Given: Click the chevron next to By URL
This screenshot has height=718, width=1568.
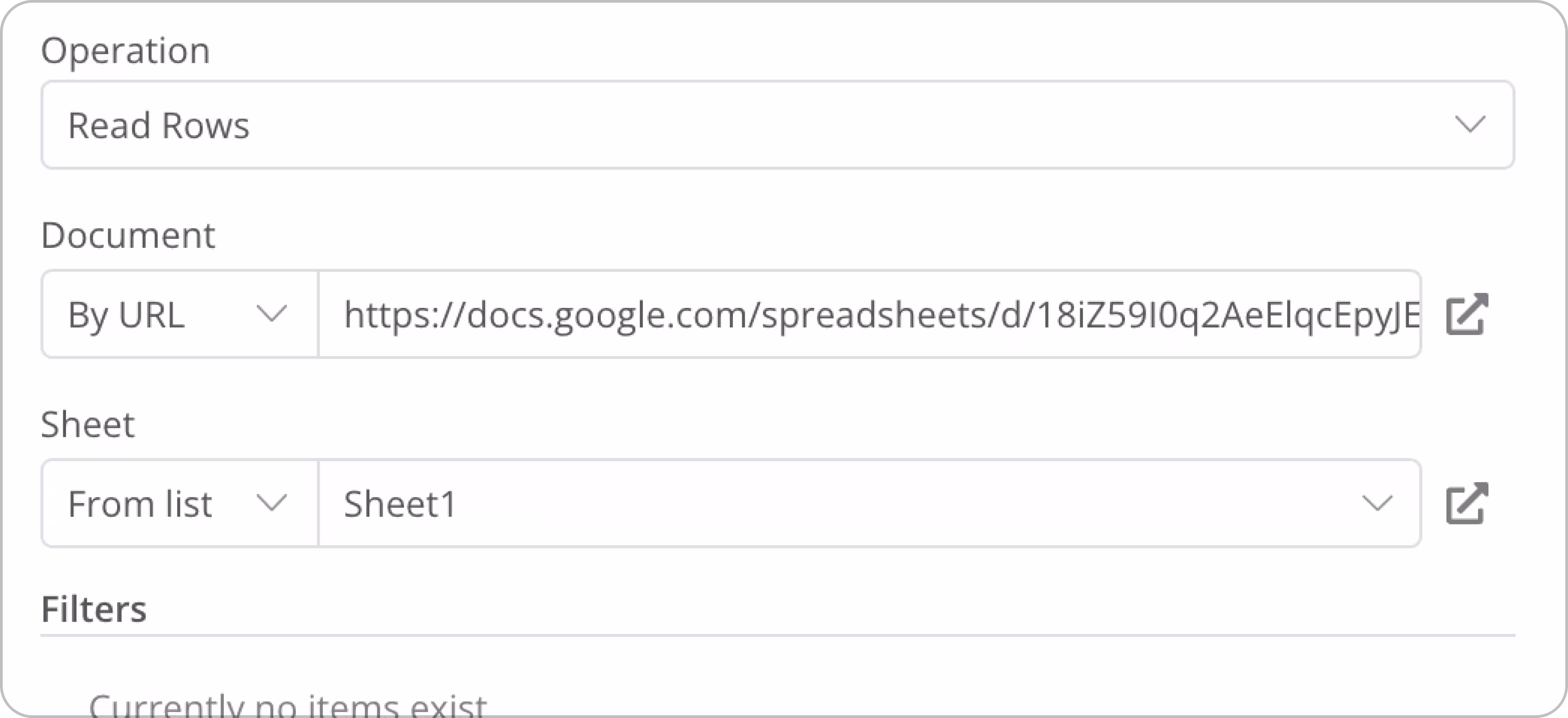Looking at the screenshot, I should pyautogui.click(x=271, y=315).
